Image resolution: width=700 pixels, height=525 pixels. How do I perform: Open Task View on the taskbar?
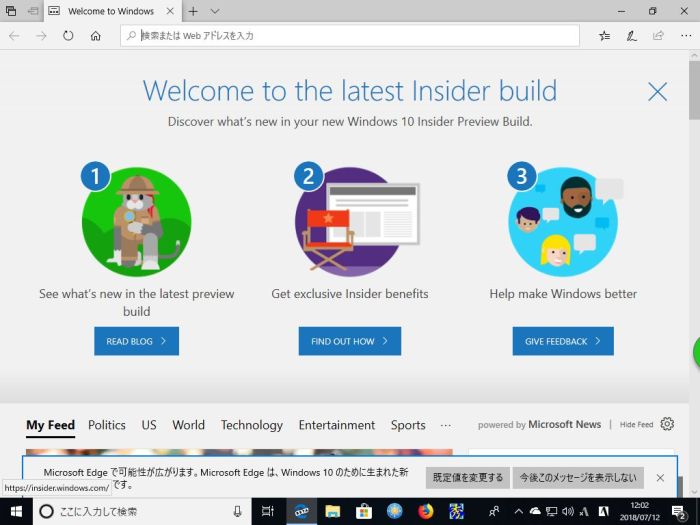coord(268,511)
